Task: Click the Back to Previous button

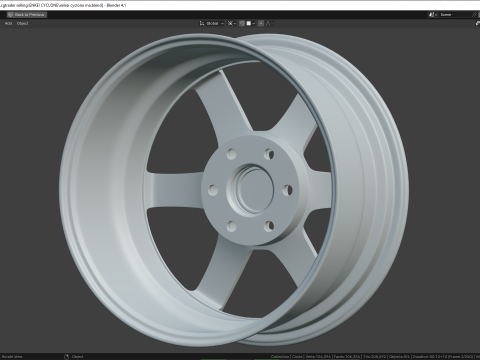Action: tap(27, 15)
